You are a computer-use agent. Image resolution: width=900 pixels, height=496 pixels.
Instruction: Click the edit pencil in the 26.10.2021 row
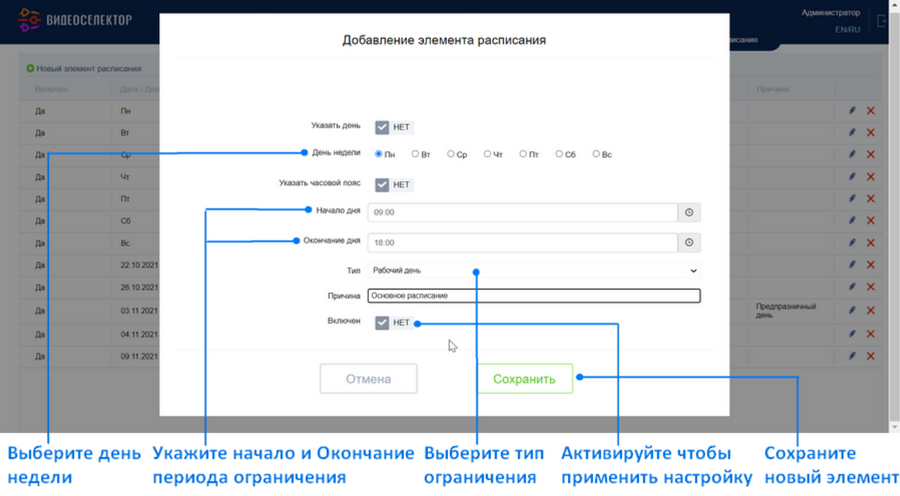pos(852,286)
